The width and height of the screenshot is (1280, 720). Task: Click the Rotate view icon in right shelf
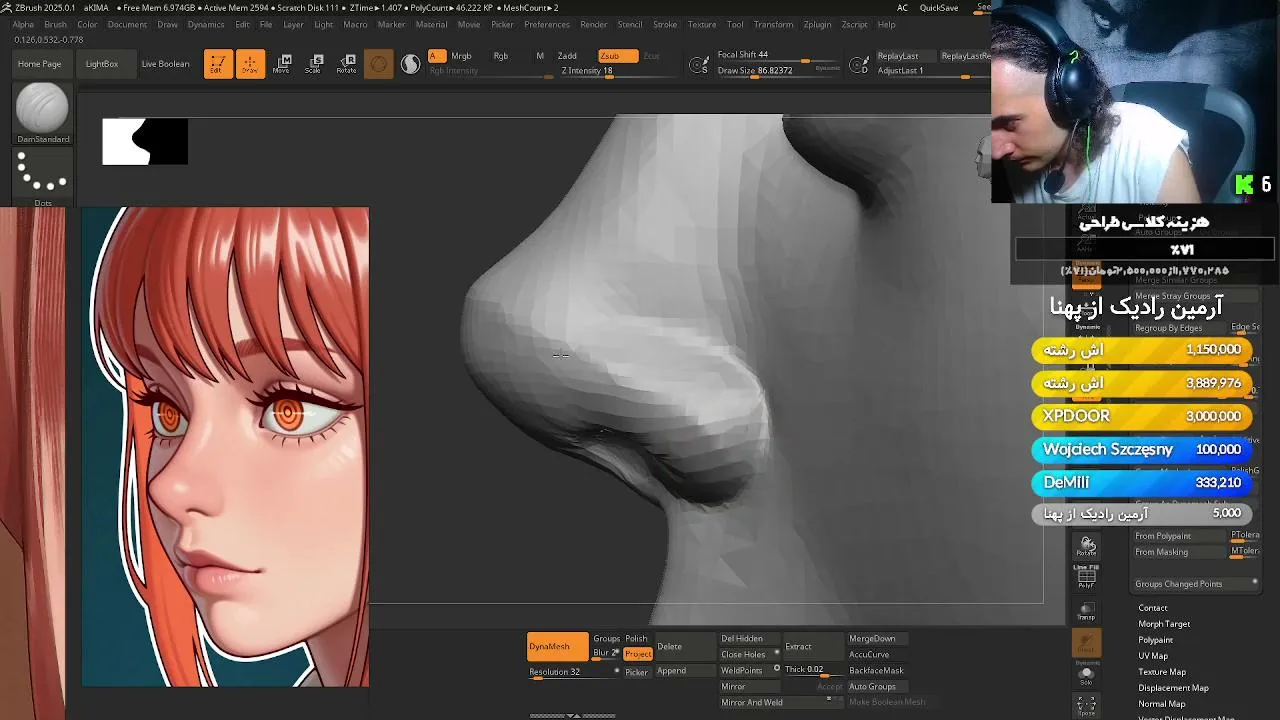point(1087,546)
